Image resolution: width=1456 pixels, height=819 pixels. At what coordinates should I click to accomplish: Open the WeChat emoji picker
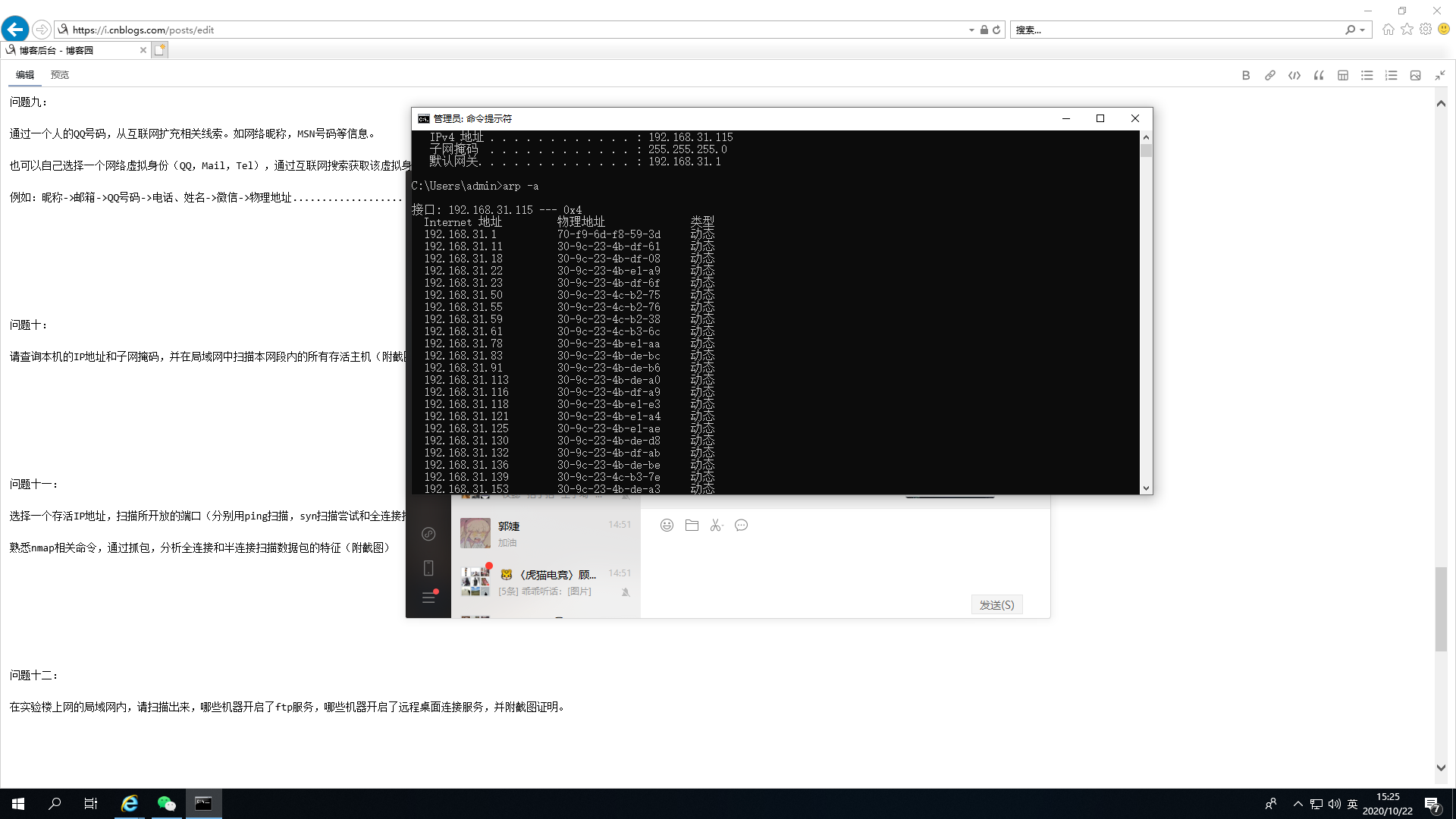[x=667, y=526]
